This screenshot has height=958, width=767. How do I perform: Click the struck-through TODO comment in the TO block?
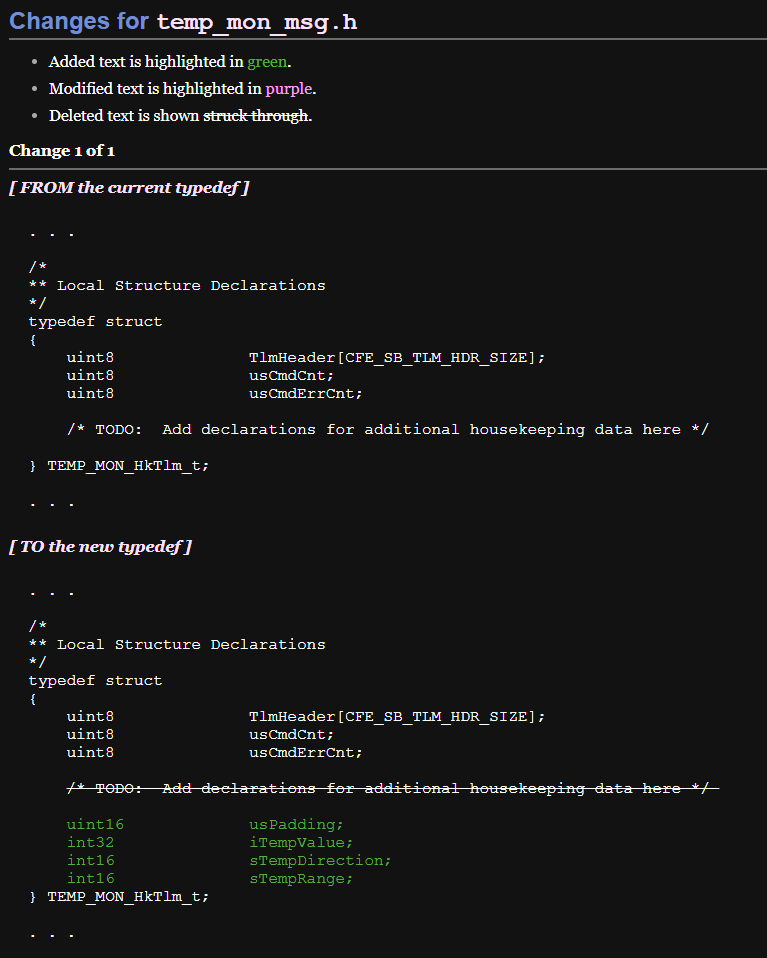point(388,788)
